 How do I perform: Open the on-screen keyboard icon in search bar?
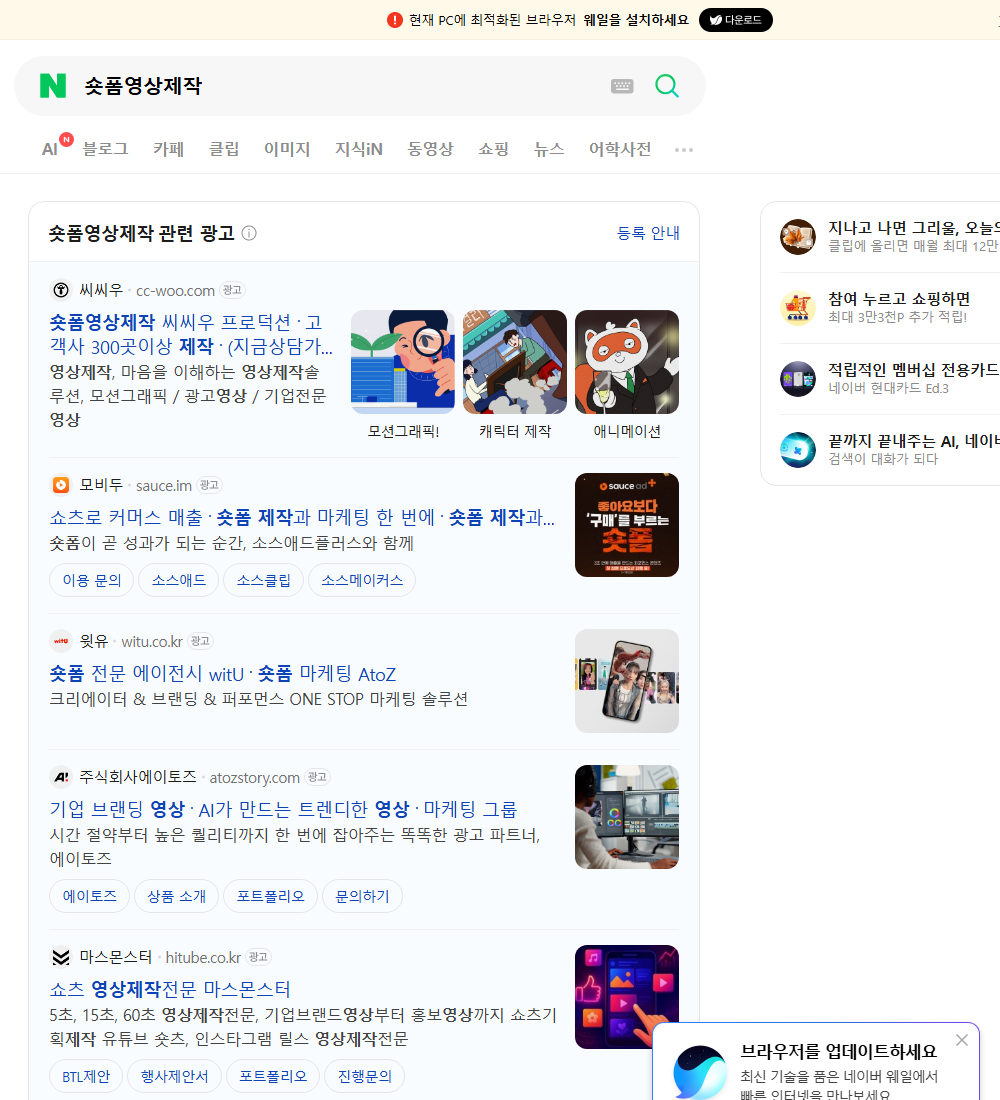622,86
